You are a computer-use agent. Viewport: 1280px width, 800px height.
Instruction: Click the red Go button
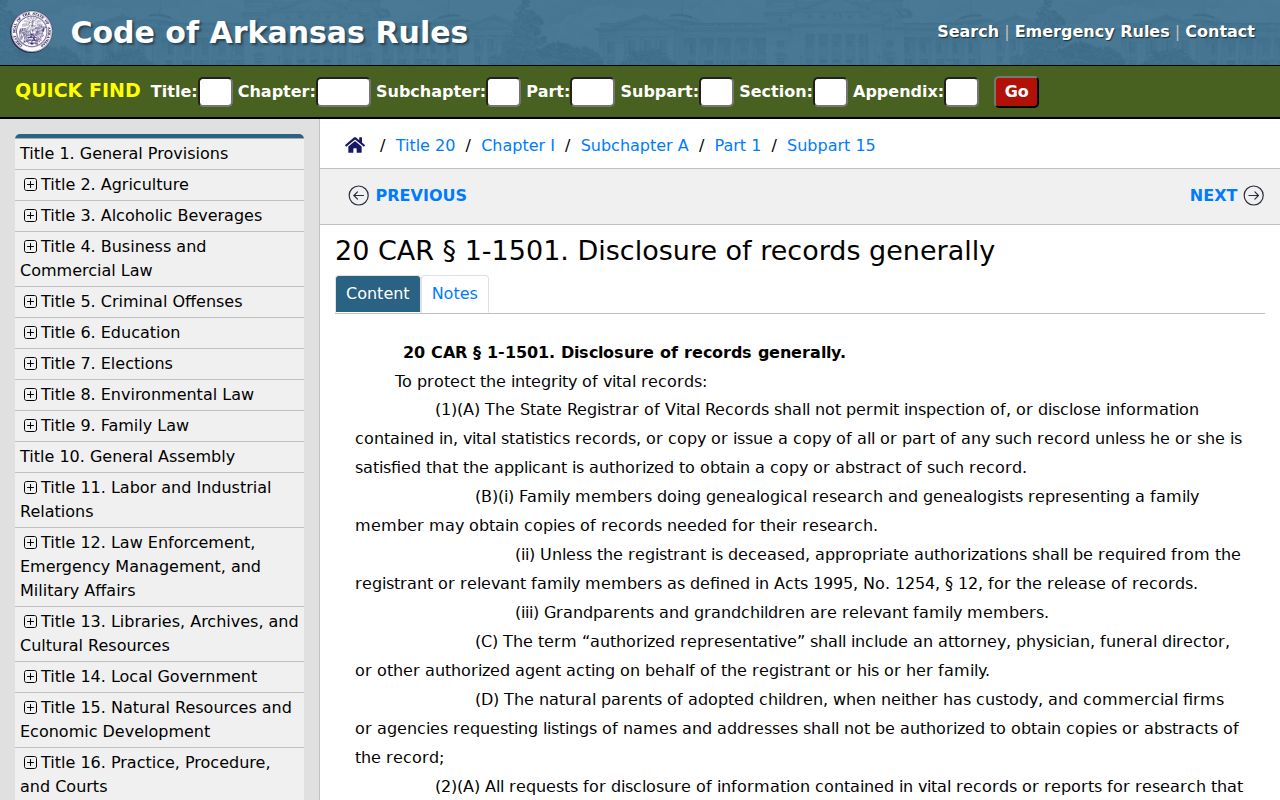[1017, 92]
